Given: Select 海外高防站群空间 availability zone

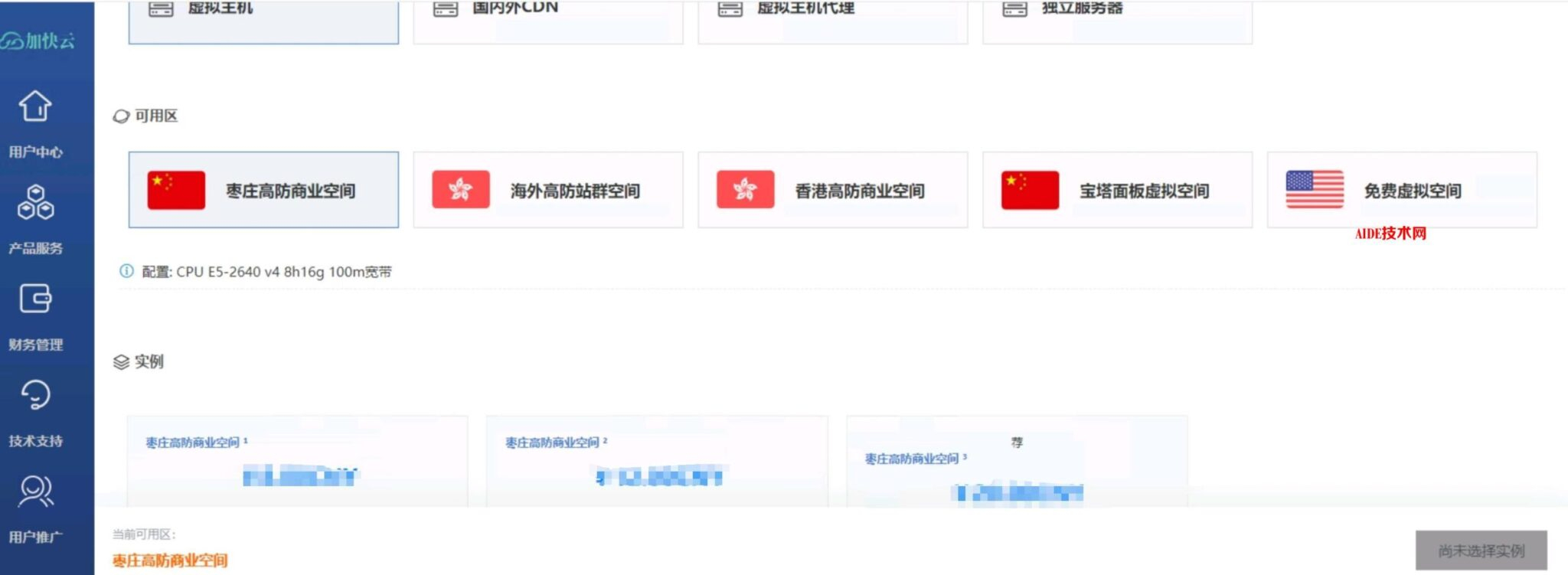Looking at the screenshot, I should tap(548, 190).
